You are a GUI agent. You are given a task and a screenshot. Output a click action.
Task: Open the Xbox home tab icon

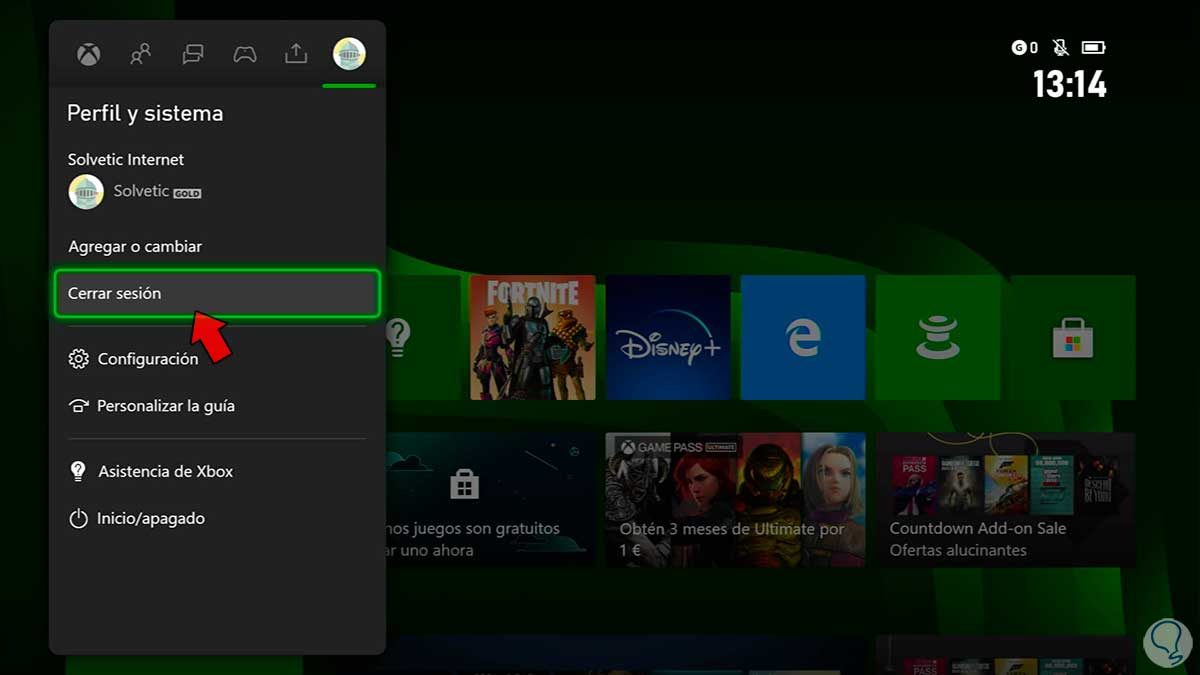tap(89, 54)
